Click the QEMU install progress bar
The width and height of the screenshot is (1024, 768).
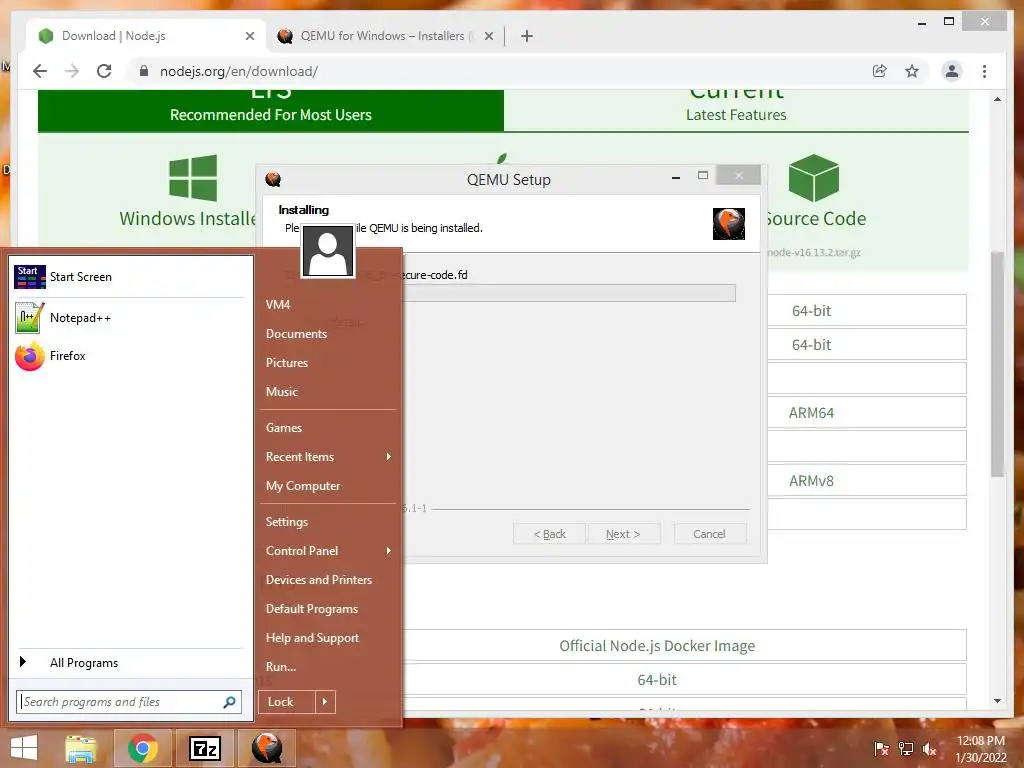(x=568, y=293)
